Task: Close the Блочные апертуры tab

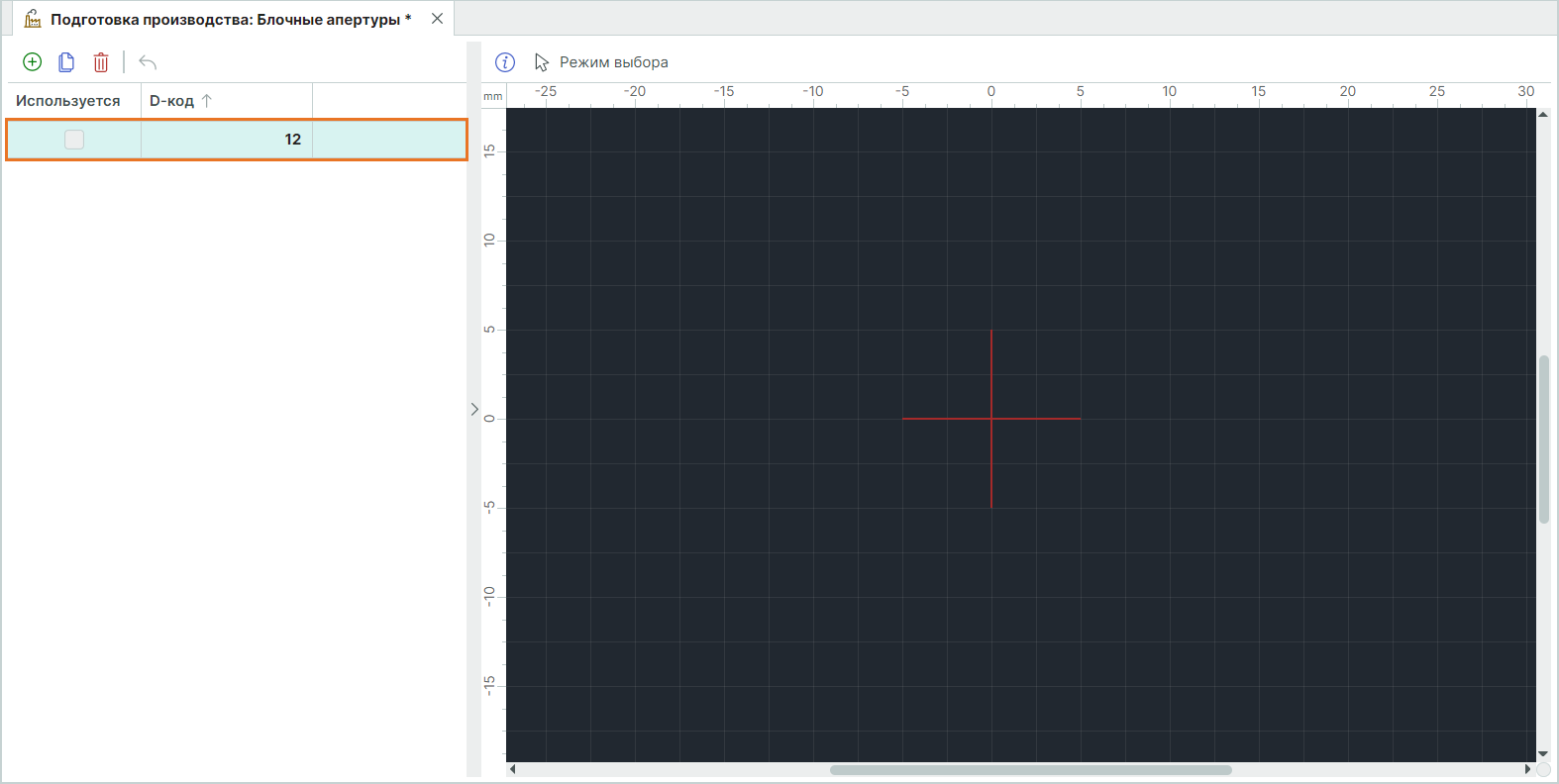Action: click(437, 19)
